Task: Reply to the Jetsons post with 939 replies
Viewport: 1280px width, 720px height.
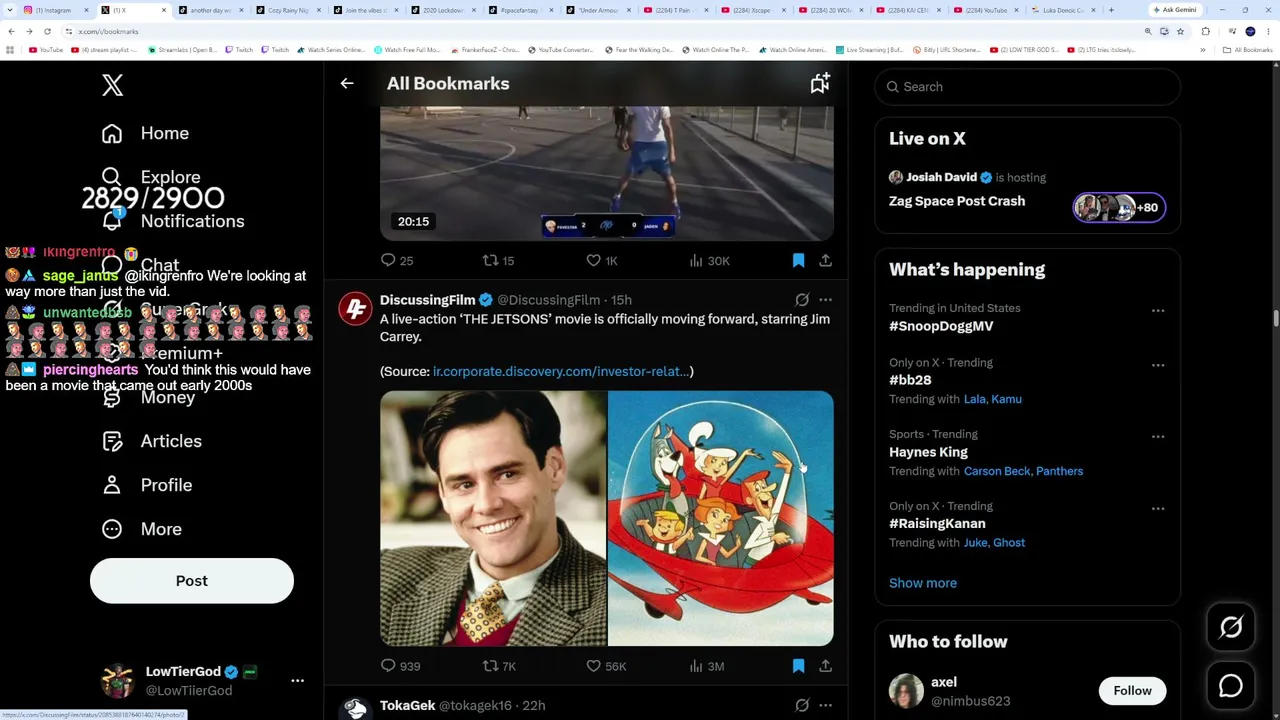Action: (400, 666)
